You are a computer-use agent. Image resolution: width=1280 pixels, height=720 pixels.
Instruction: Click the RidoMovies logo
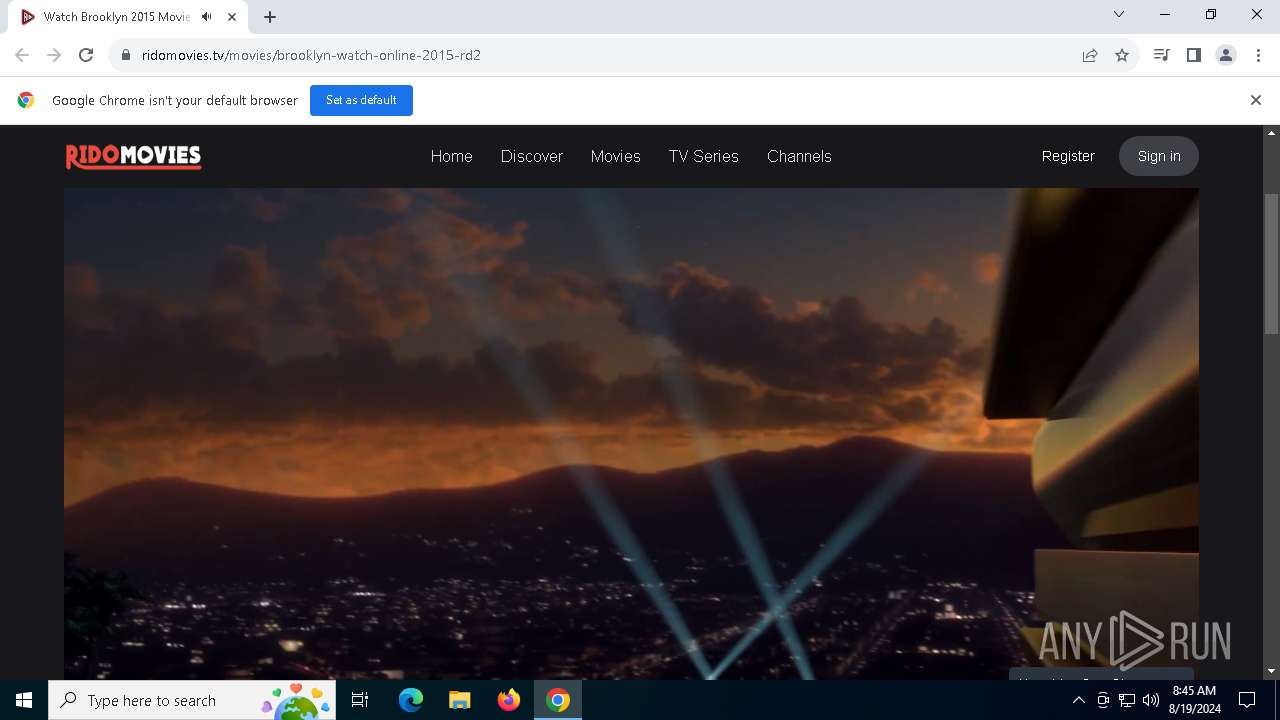click(133, 156)
